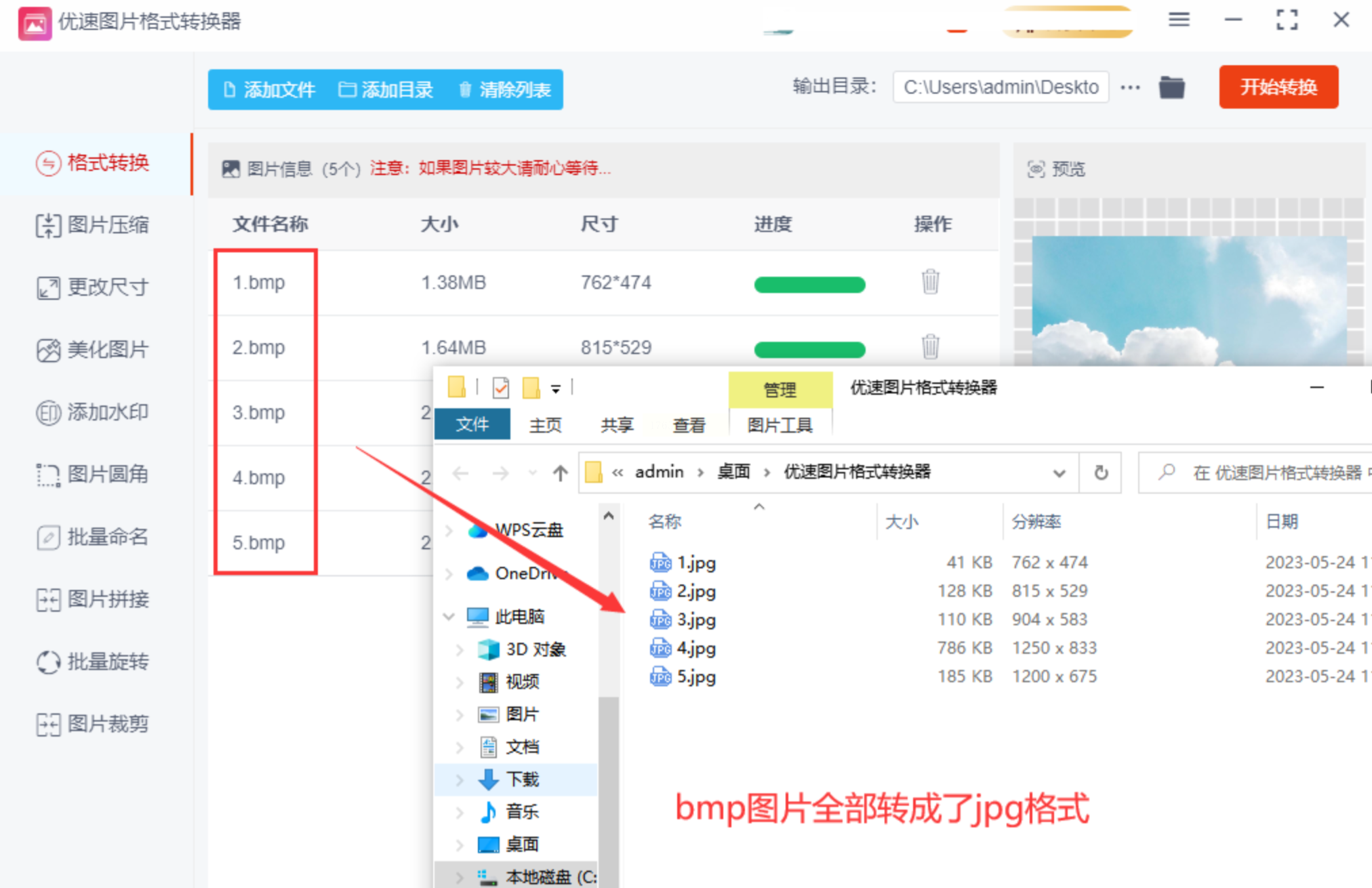This screenshot has width=1372, height=888.
Task: Click the explorer refresh icon
Action: (1101, 472)
